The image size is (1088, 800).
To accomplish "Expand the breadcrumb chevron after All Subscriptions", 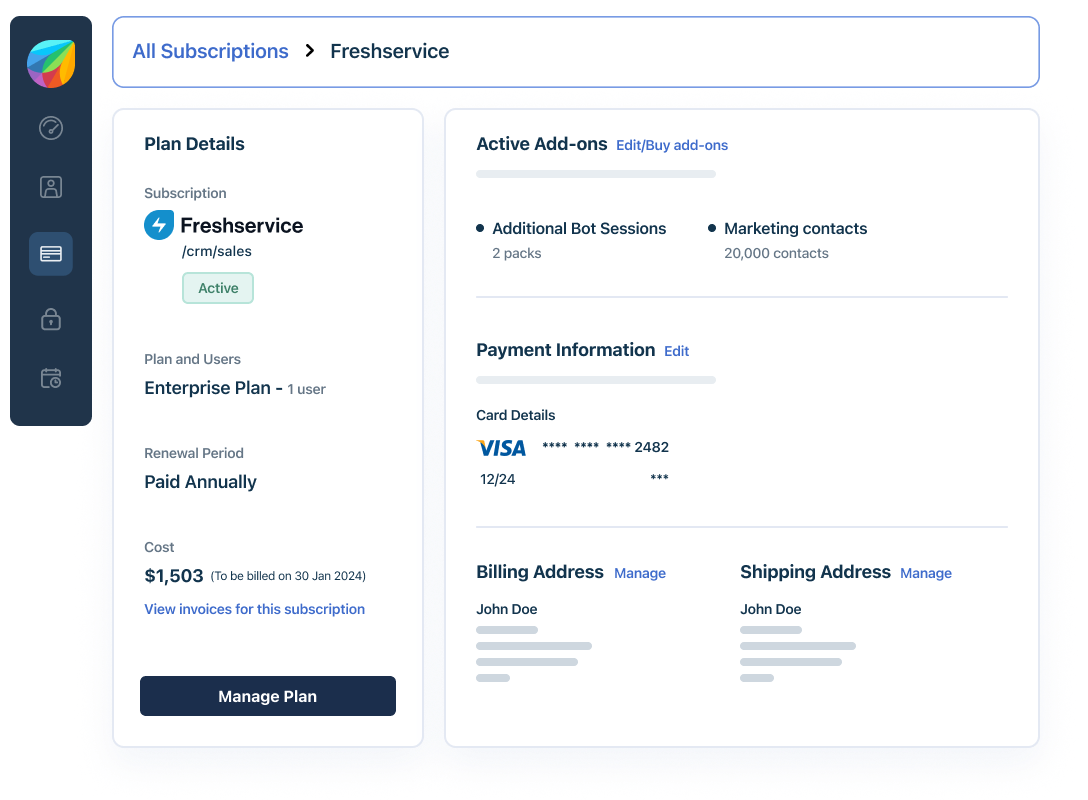I will pos(309,50).
